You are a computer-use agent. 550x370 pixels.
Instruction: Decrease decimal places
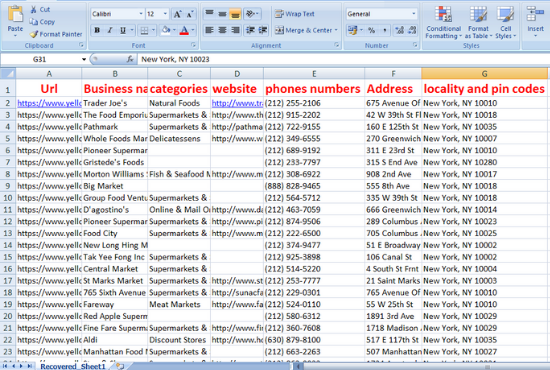click(412, 31)
